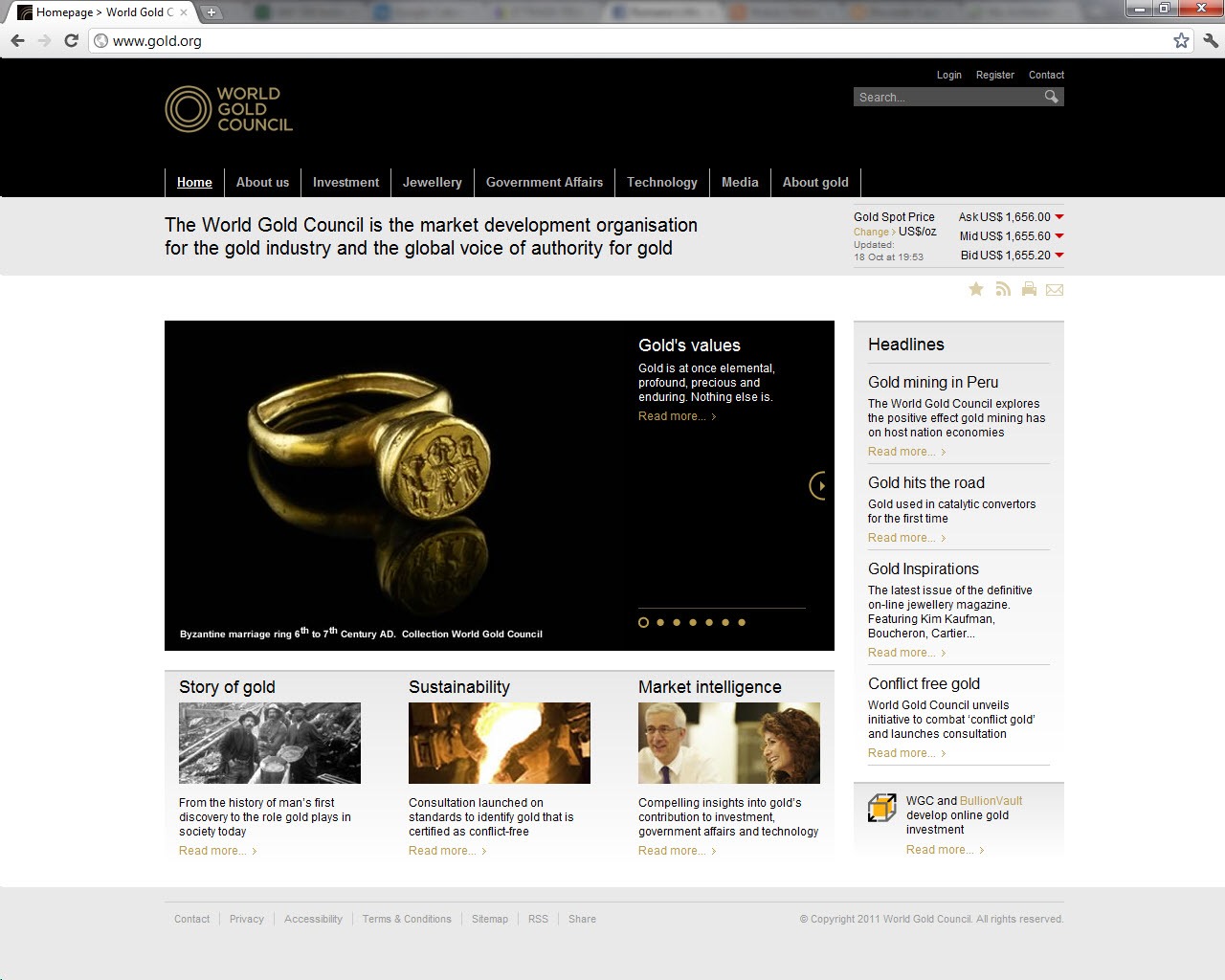This screenshot has height=980, width=1225.
Task: Advance carousel with next arrow button
Action: point(818,485)
